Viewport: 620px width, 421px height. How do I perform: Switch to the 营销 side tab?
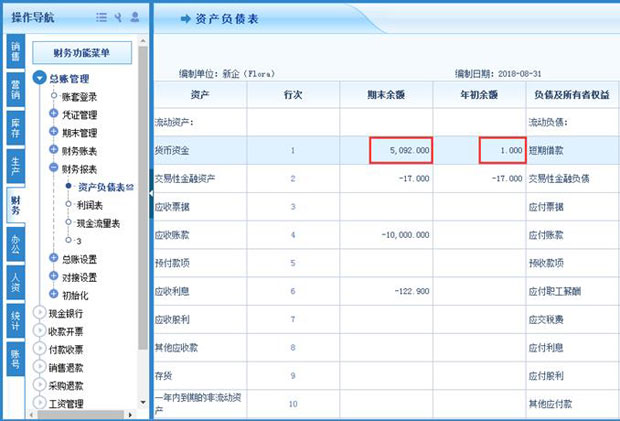tap(15, 90)
